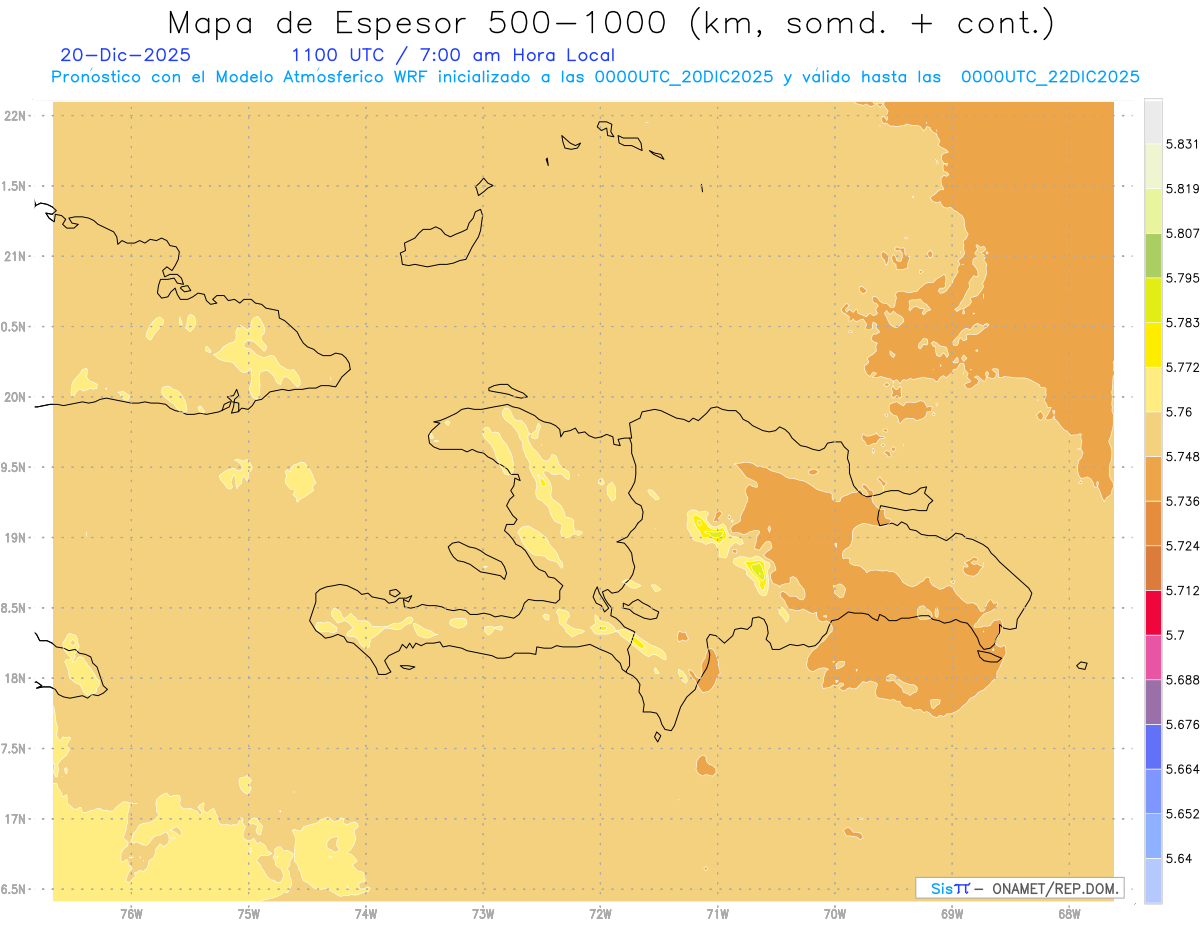1200x927 pixels.
Task: Select the red color band in the legend
Action: pos(1153,612)
